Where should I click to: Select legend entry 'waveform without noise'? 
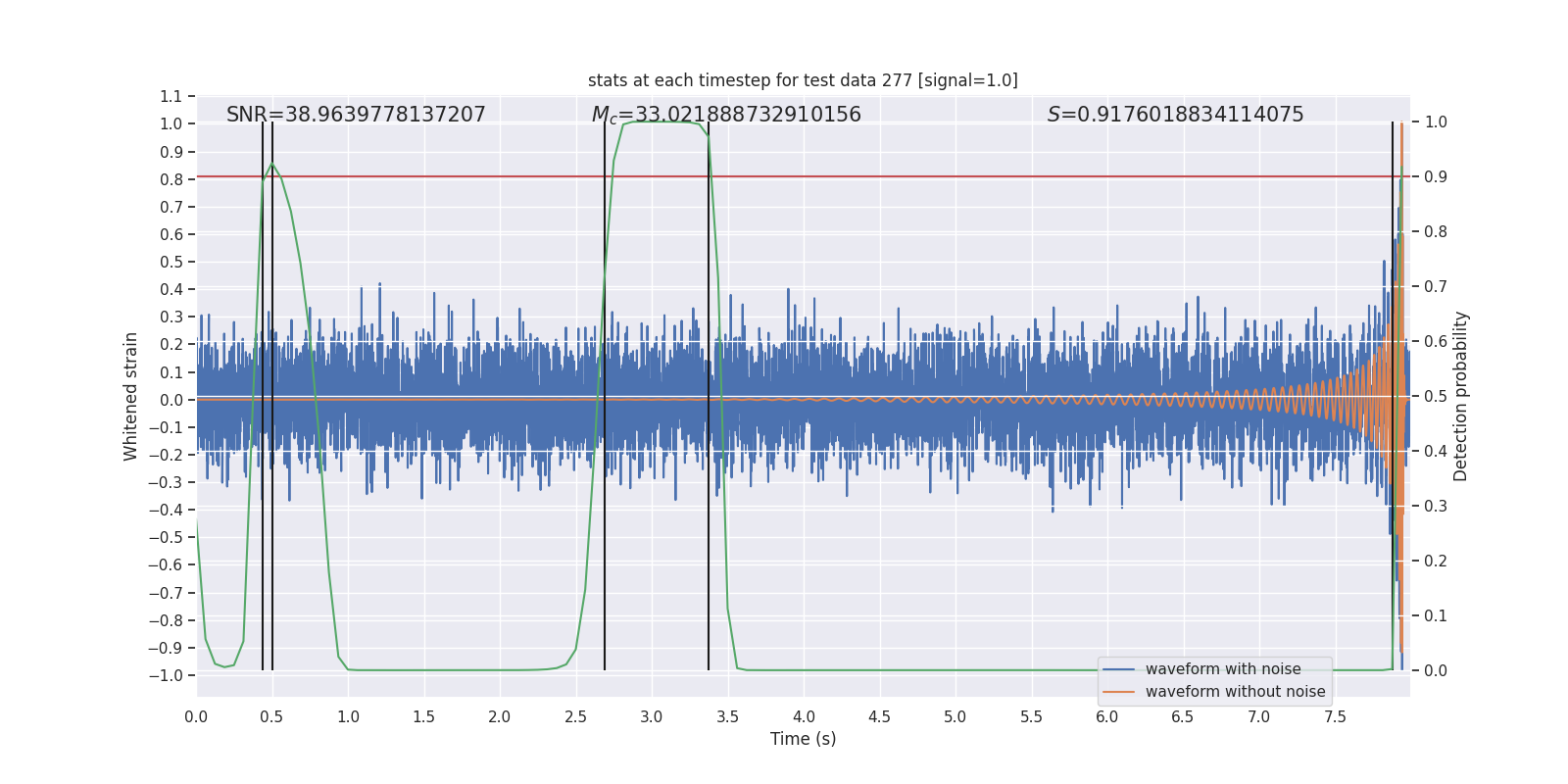1235,692
